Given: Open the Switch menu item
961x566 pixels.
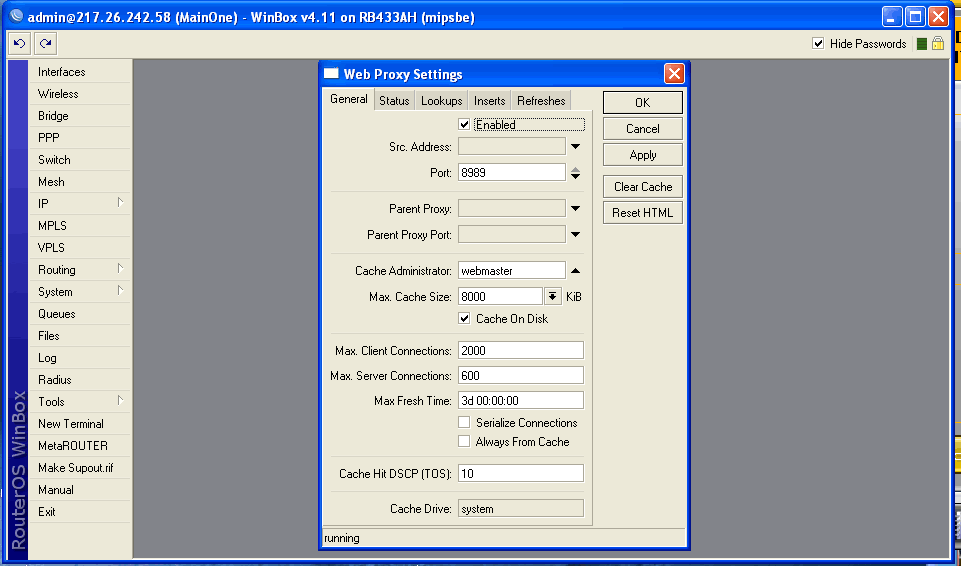Looking at the screenshot, I should (x=80, y=160).
